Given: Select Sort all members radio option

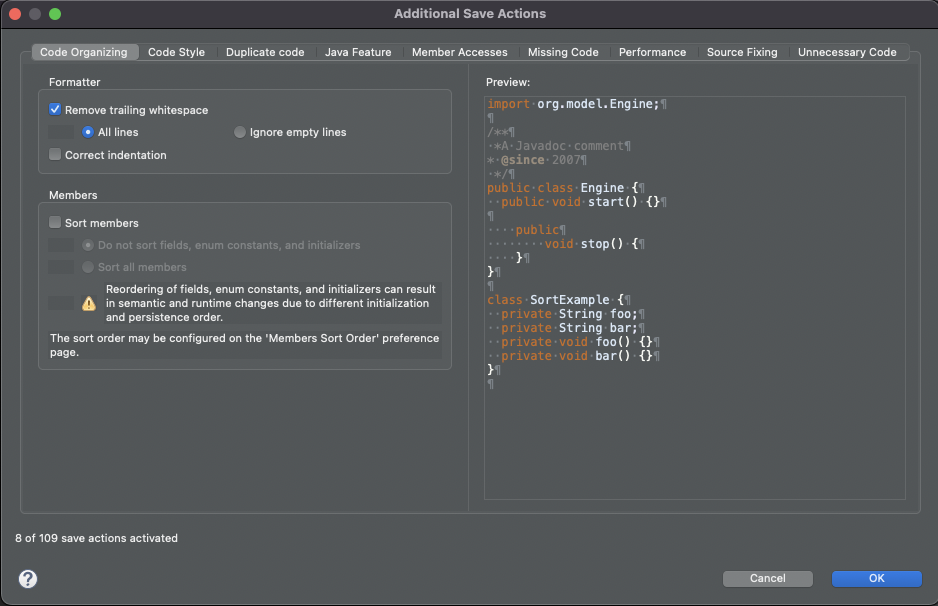Looking at the screenshot, I should click(88, 267).
